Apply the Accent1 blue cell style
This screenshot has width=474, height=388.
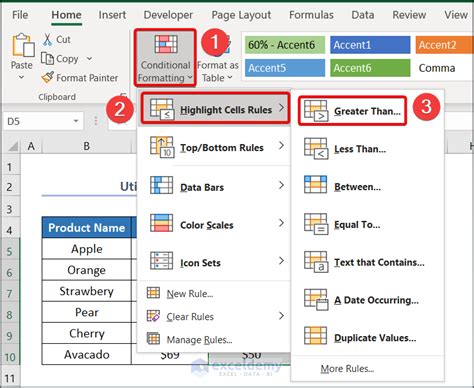[370, 45]
